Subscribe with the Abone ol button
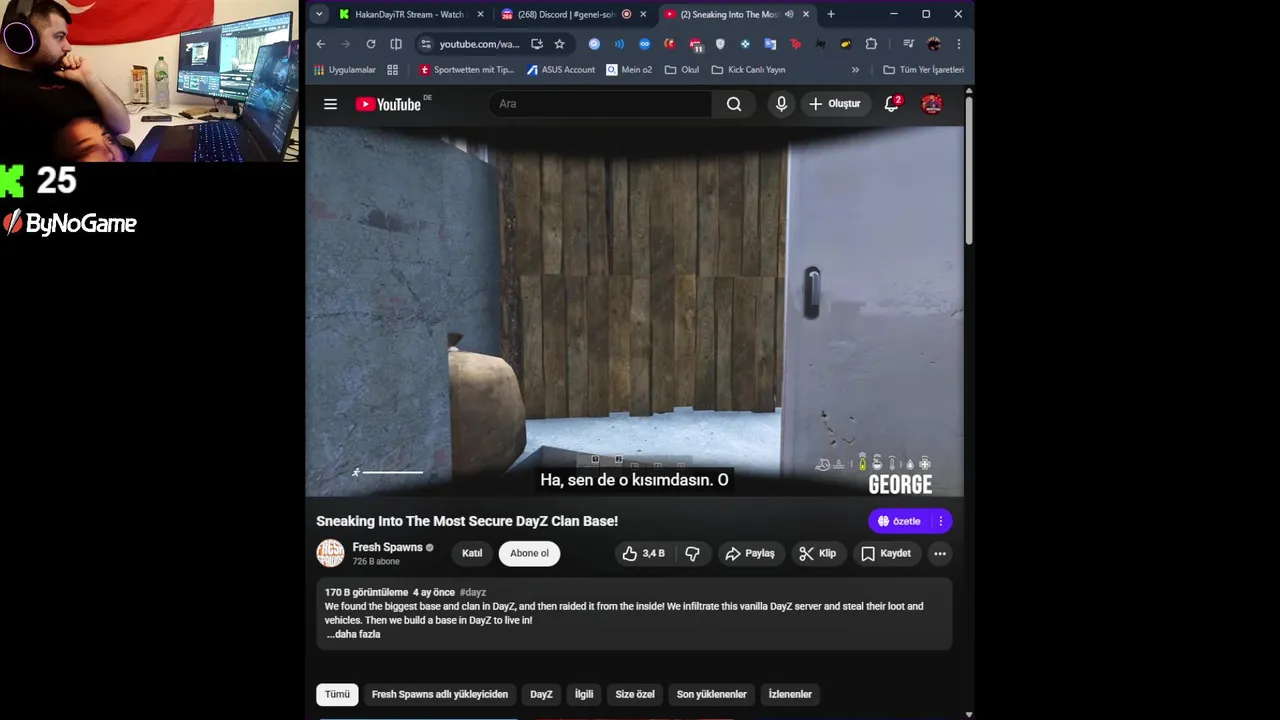This screenshot has height=720, width=1280. point(529,553)
